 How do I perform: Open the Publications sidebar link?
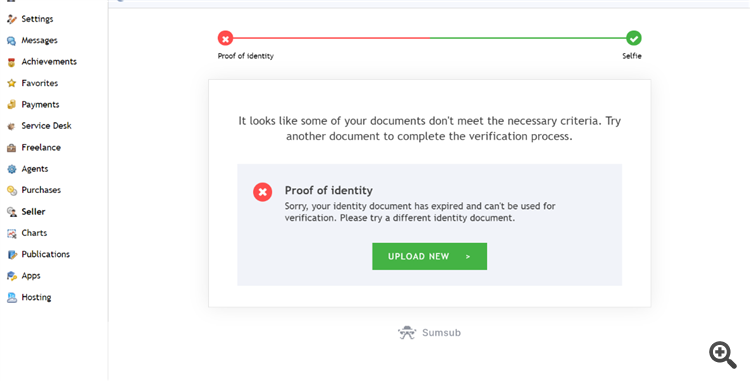click(45, 254)
